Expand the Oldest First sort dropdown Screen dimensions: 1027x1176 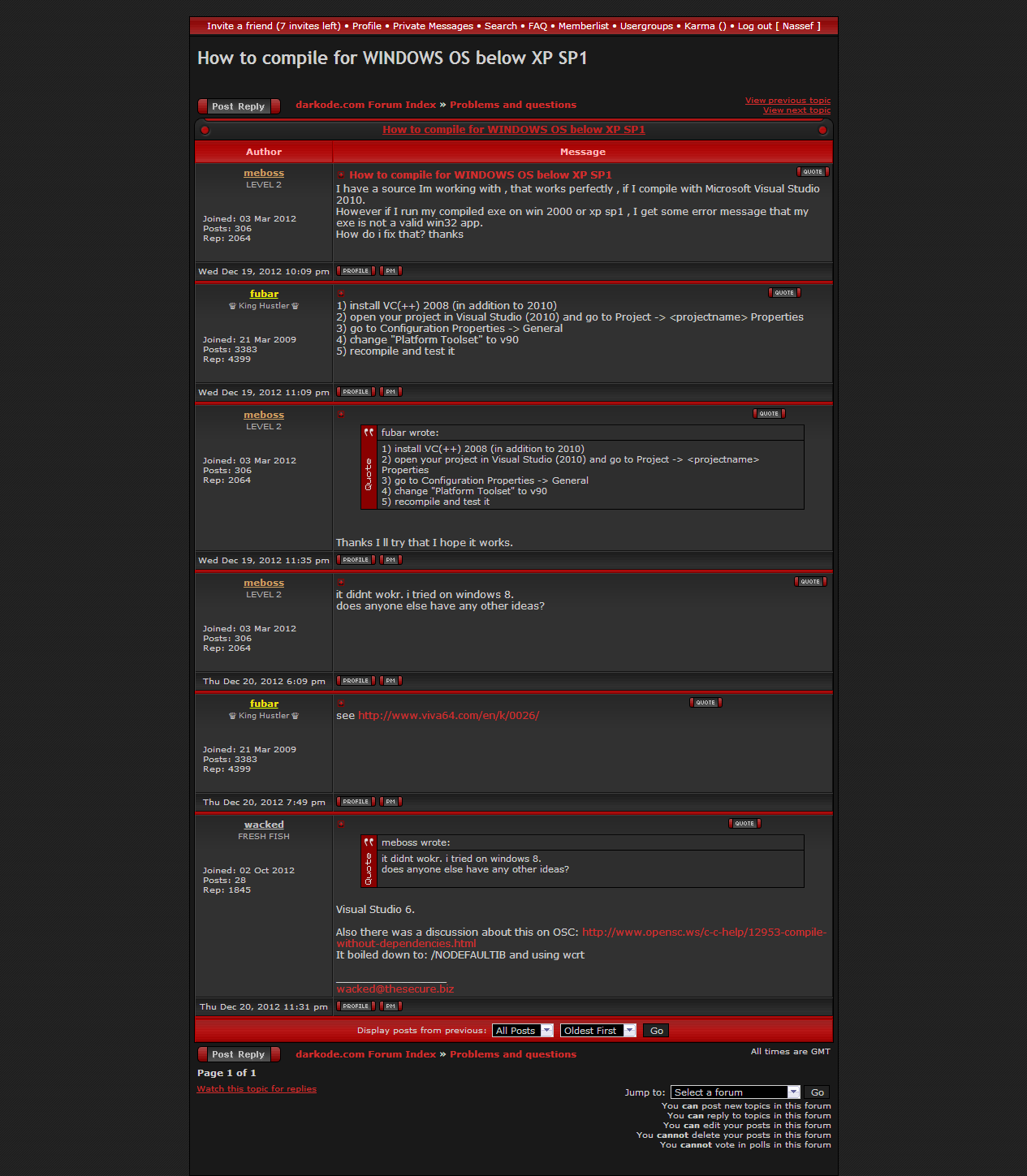coord(598,1031)
